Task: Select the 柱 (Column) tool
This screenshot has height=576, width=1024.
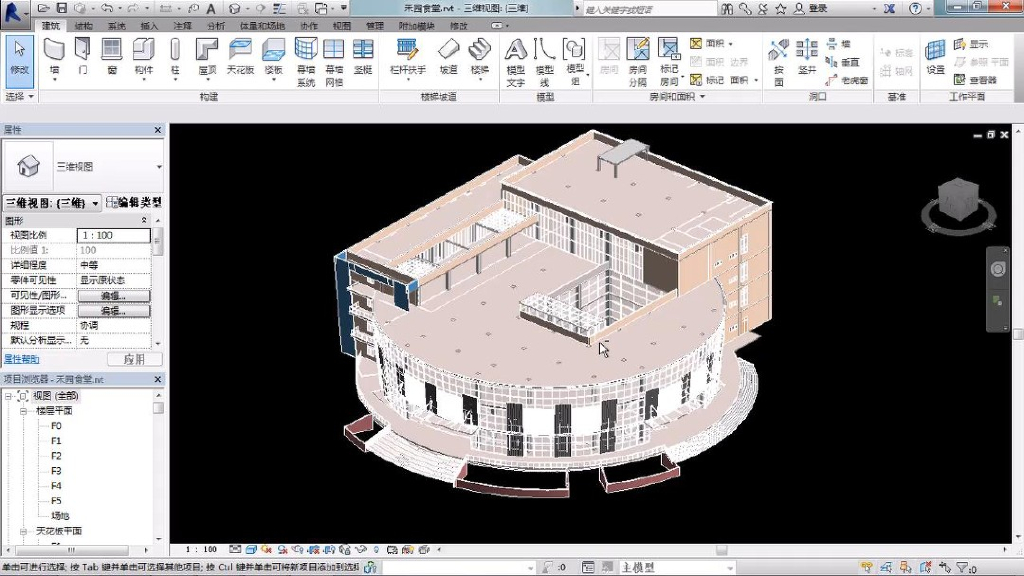Action: pyautogui.click(x=175, y=57)
